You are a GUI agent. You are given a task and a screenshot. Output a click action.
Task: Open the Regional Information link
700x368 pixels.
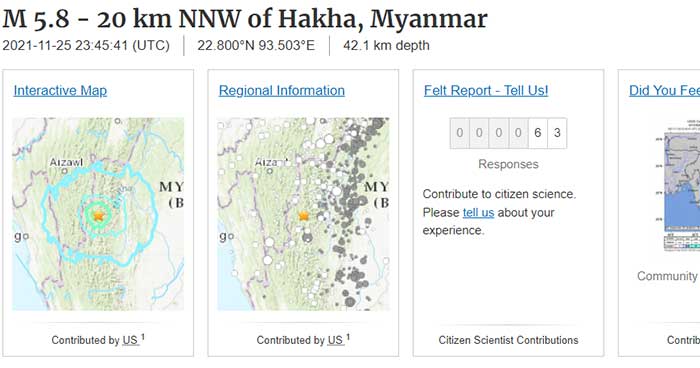pos(282,91)
